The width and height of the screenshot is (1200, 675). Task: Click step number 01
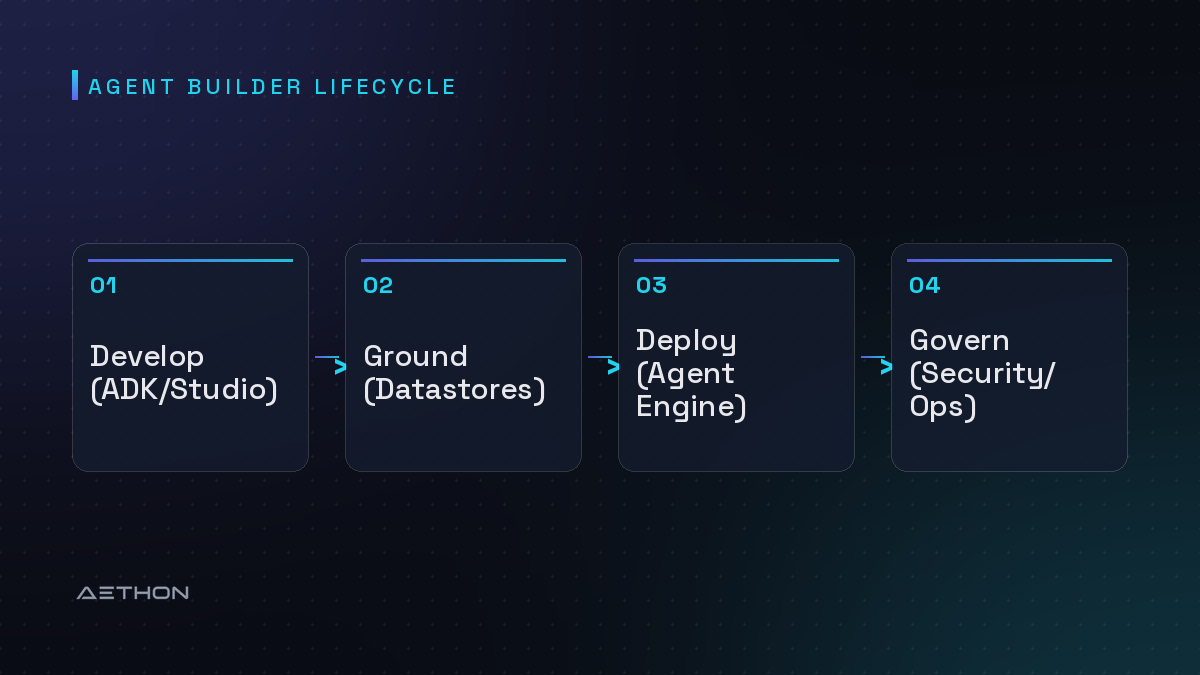tap(103, 286)
